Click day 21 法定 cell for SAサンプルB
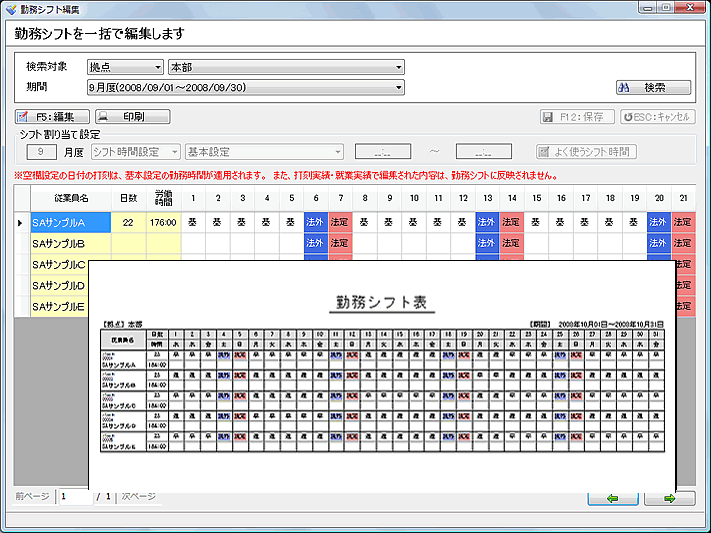The image size is (711, 533). [x=683, y=244]
